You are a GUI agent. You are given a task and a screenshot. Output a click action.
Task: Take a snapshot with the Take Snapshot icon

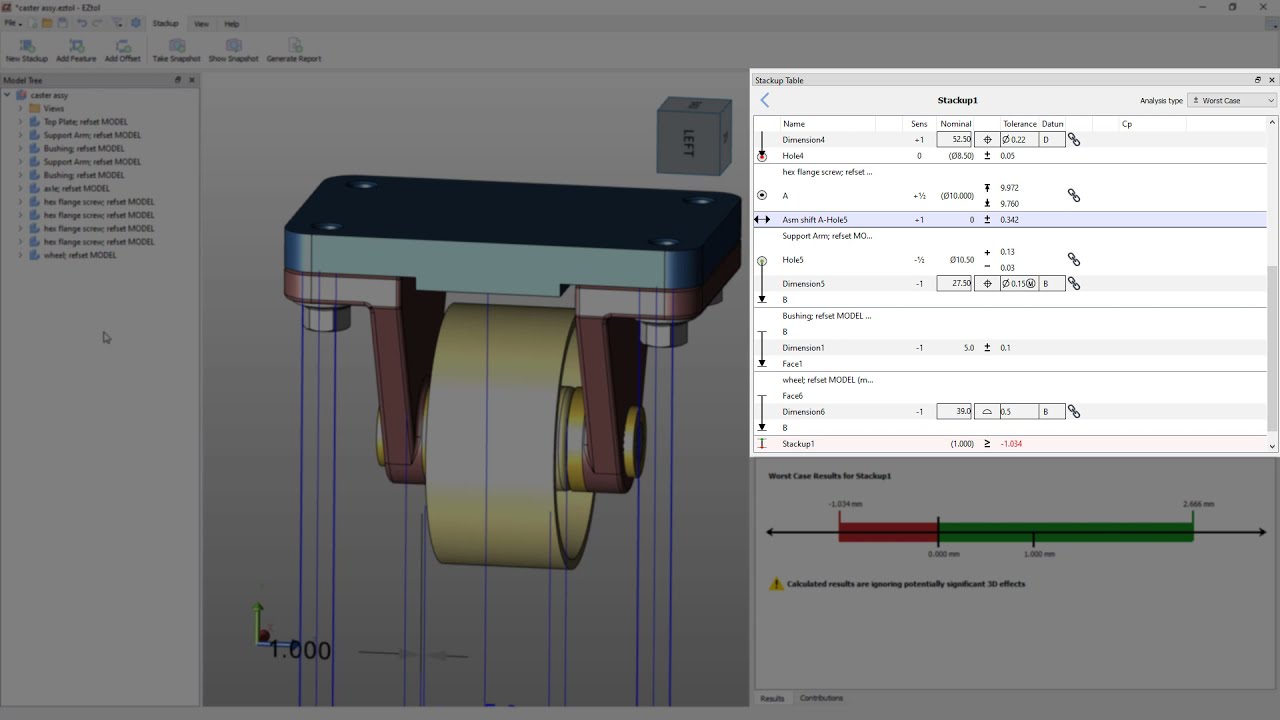click(x=177, y=47)
